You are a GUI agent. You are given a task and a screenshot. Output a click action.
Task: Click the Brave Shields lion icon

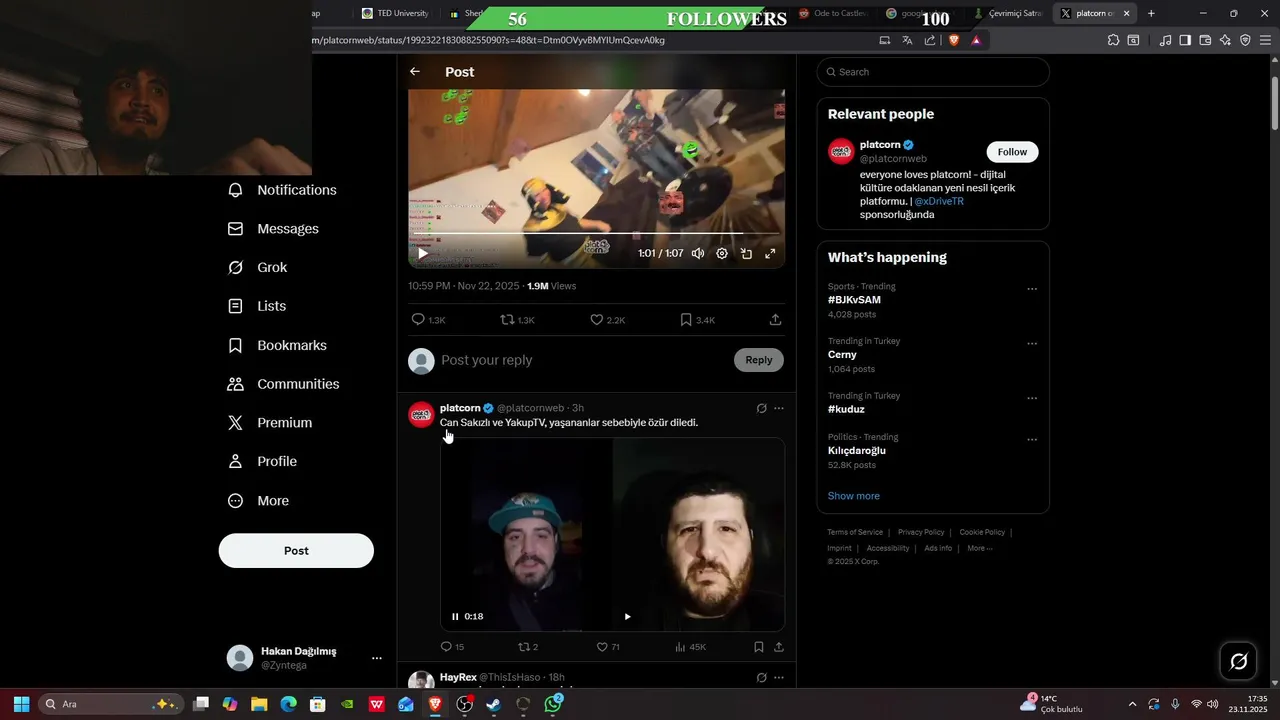click(x=953, y=40)
